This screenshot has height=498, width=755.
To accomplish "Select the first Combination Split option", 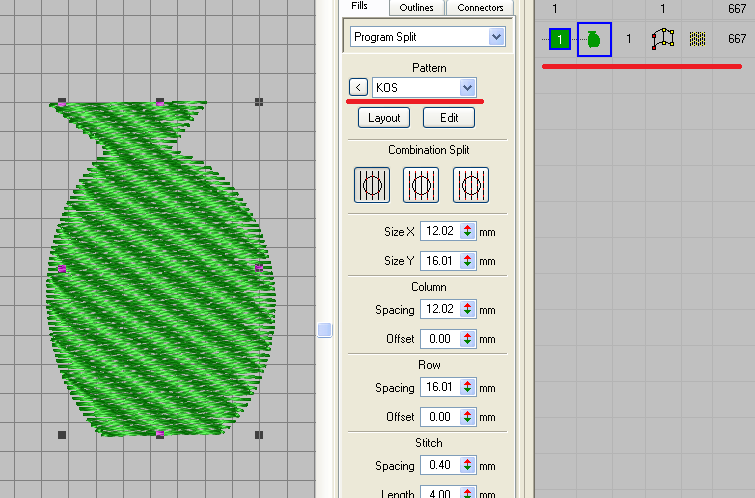I will (372, 185).
